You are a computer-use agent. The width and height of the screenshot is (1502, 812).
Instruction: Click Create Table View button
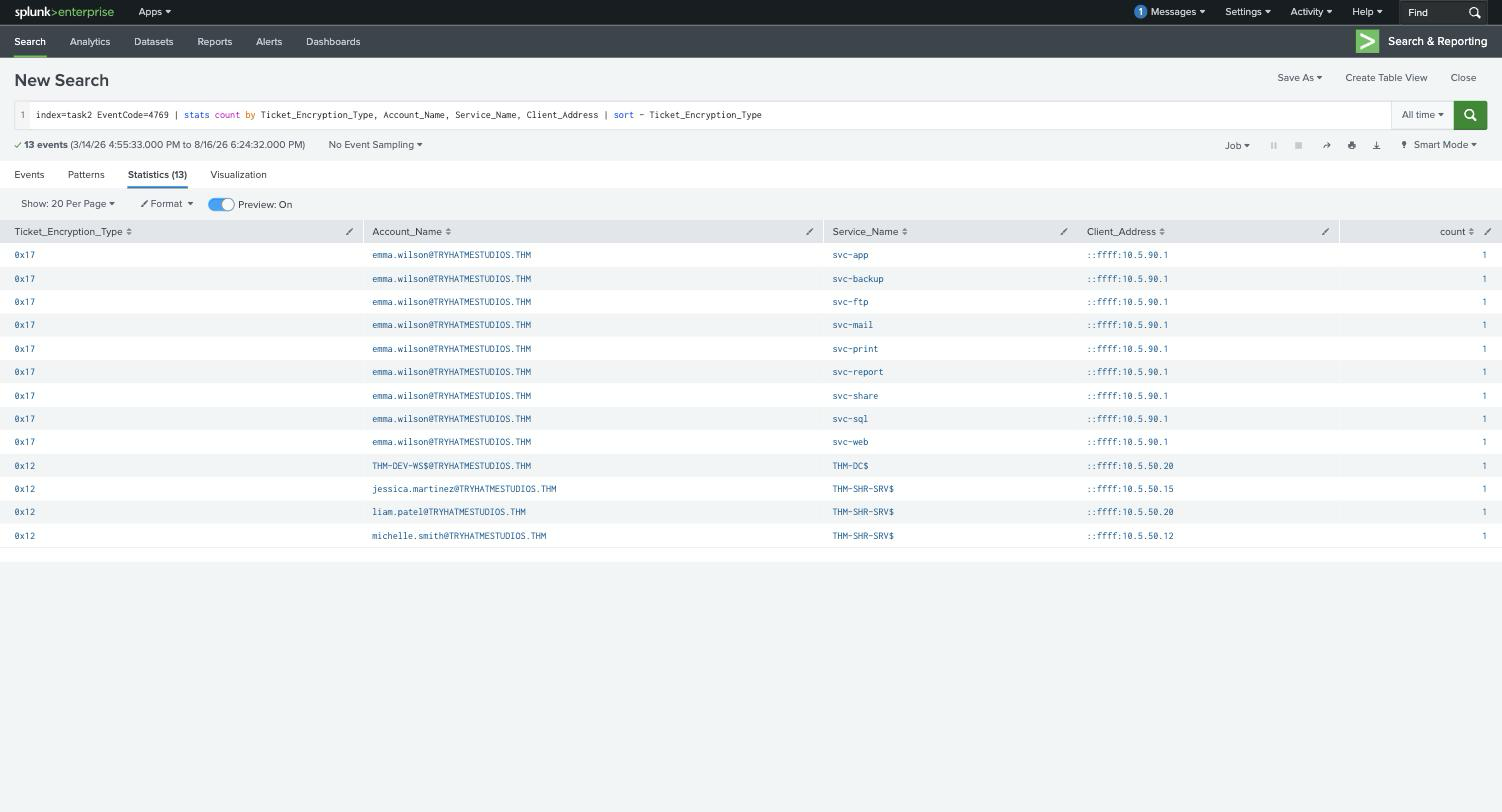(1386, 78)
